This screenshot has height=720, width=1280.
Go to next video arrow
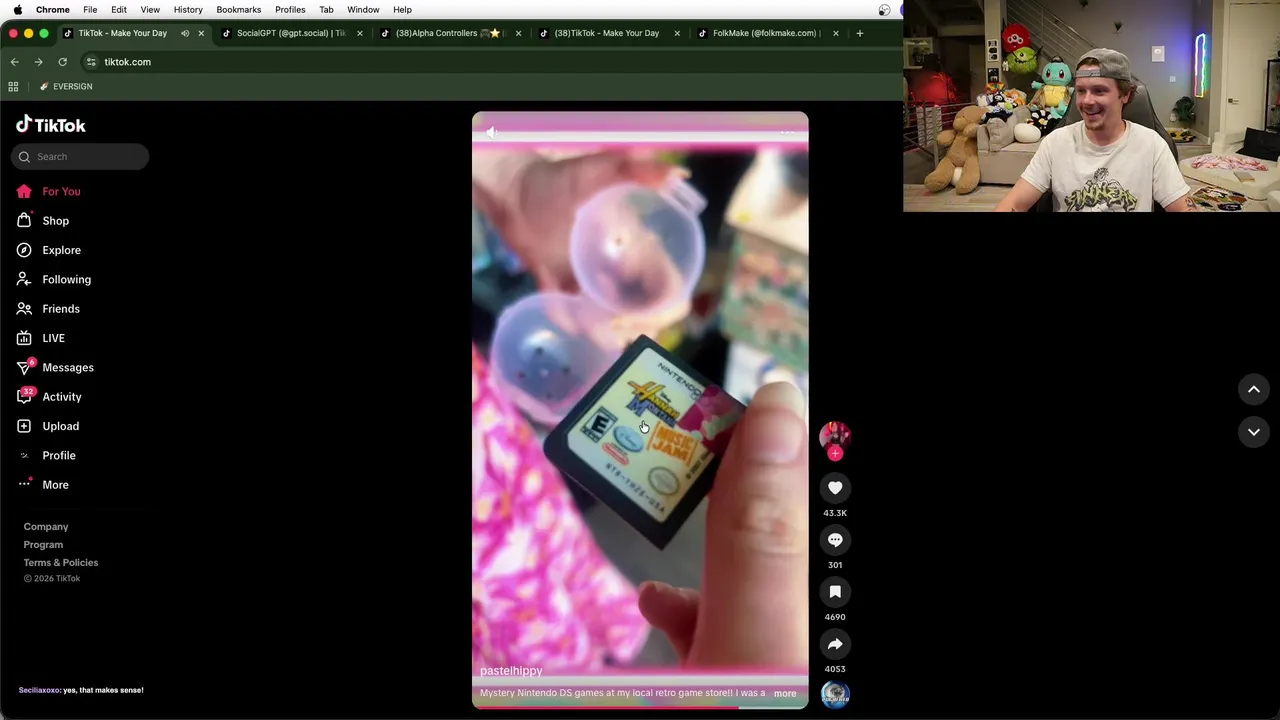(1253, 432)
